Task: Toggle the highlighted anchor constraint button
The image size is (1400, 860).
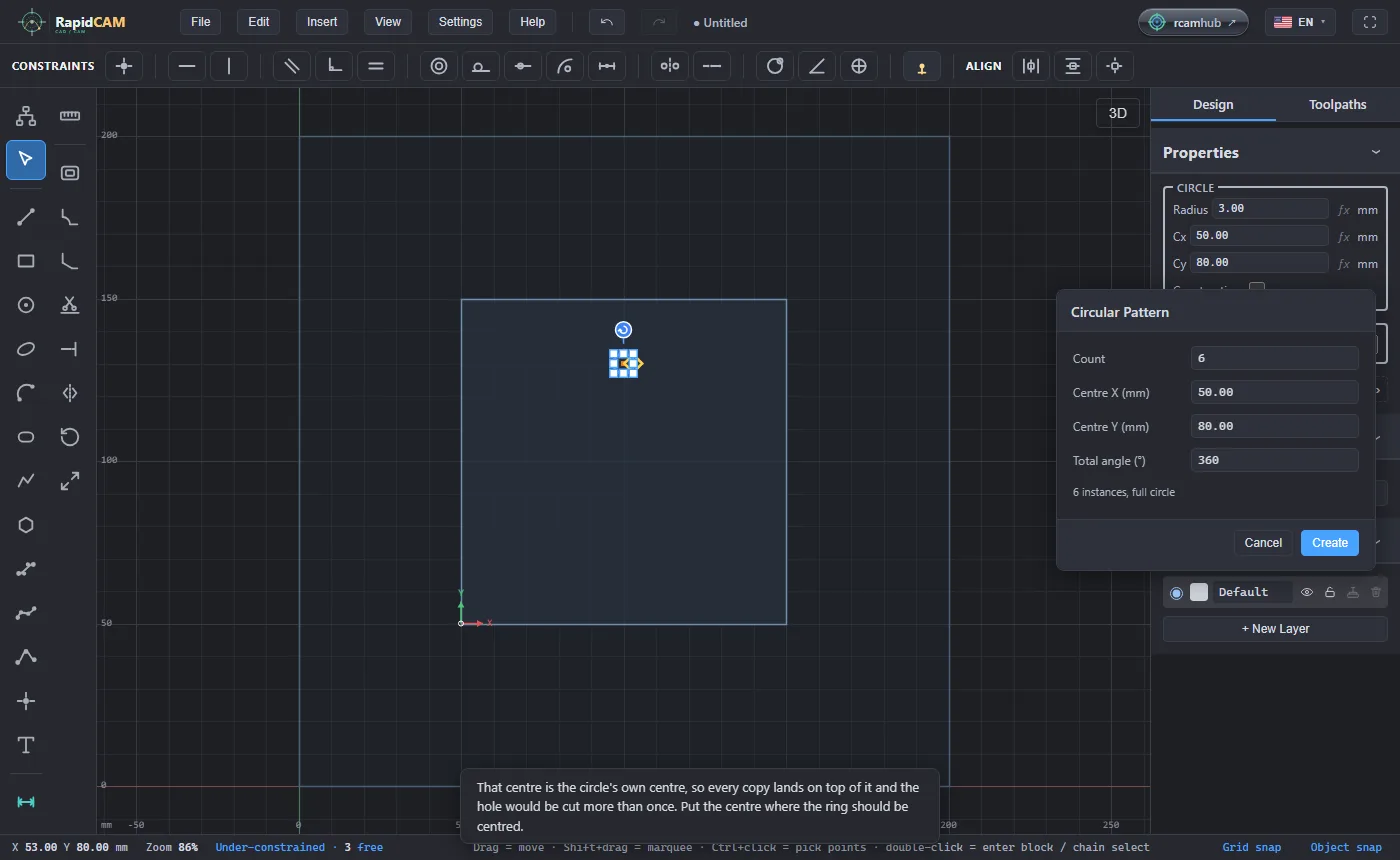Action: click(x=922, y=66)
